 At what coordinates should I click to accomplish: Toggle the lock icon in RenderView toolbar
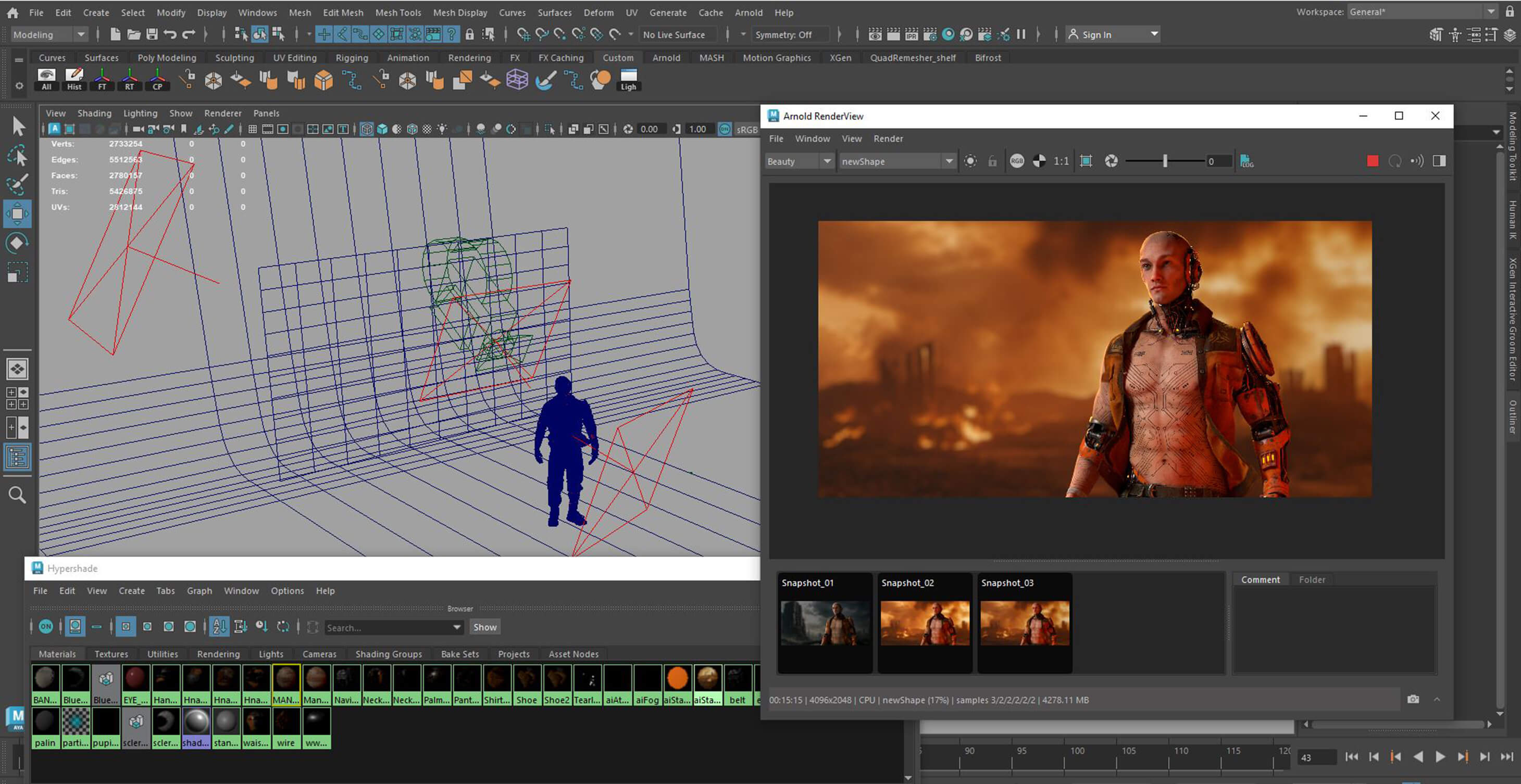[x=992, y=161]
